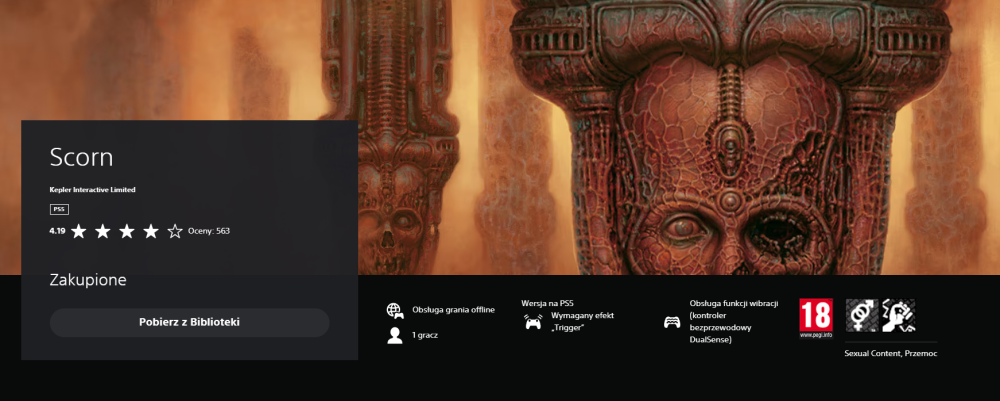1000x401 pixels.
Task: Click the Trigger effect controller icon
Action: coord(533,322)
